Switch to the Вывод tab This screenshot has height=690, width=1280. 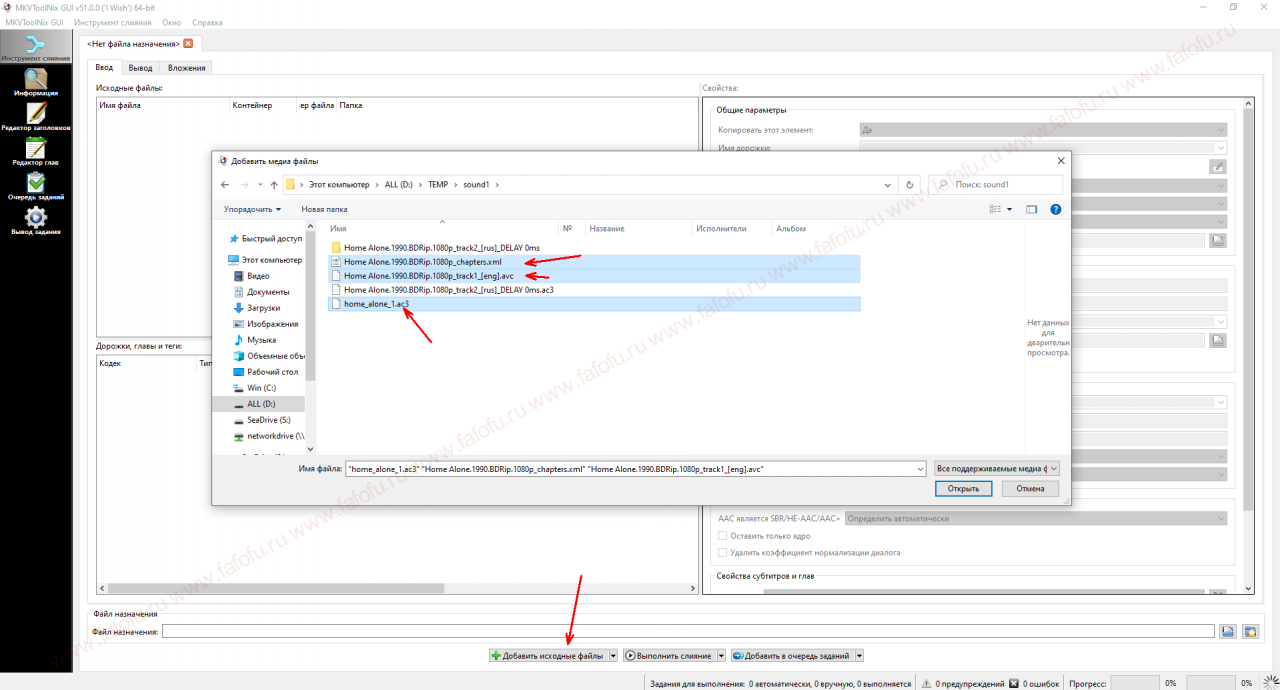(x=141, y=68)
